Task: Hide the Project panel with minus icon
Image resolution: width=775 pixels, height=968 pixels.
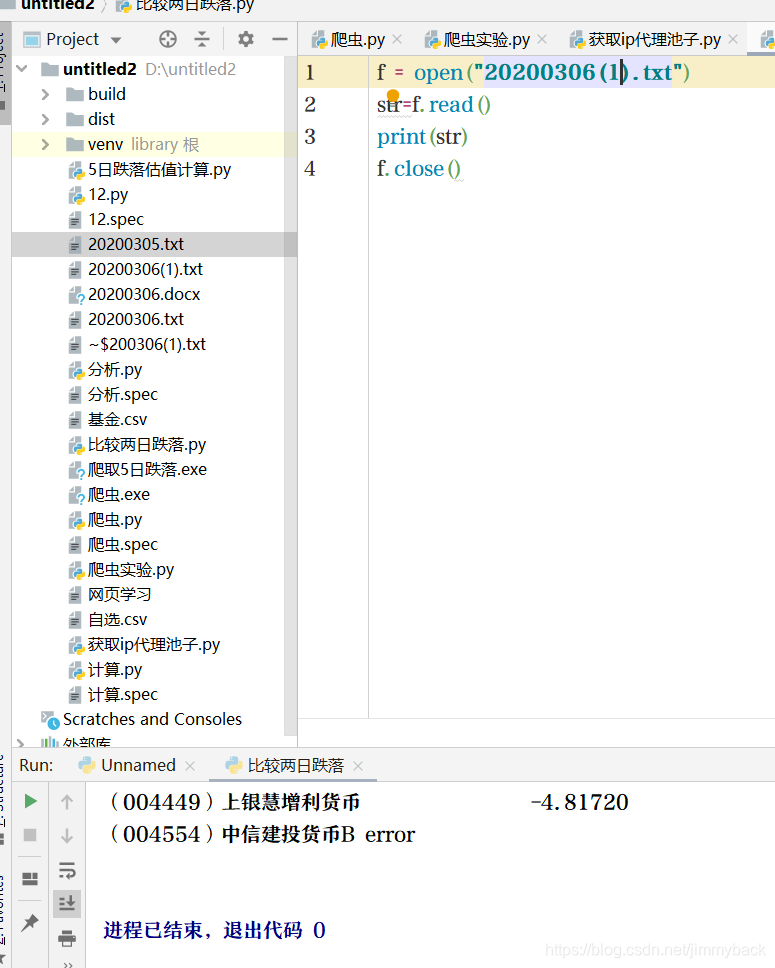Action: (x=280, y=40)
